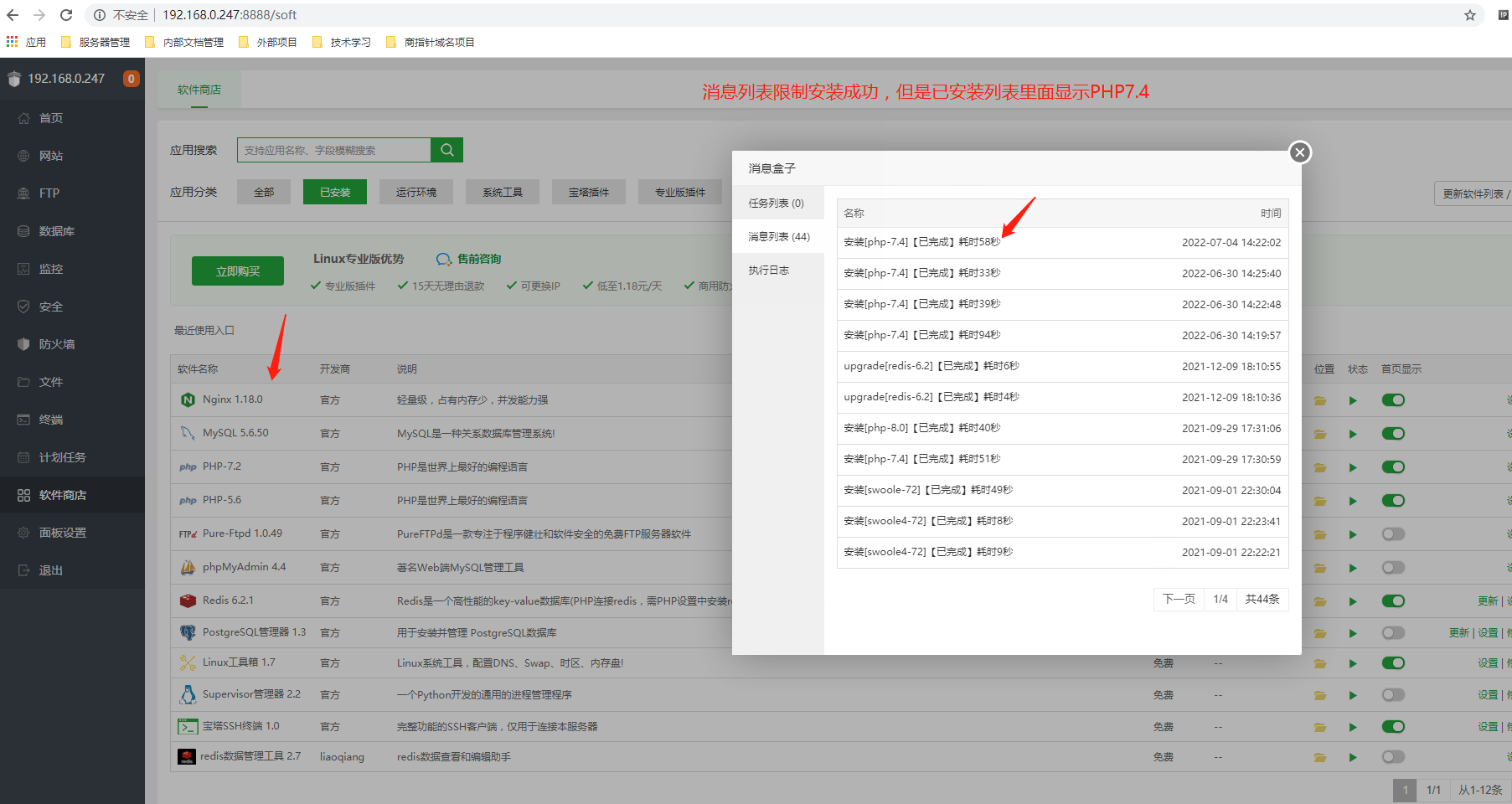Click the 计划任务 sidebar icon
1512x804 pixels.
click(23, 457)
